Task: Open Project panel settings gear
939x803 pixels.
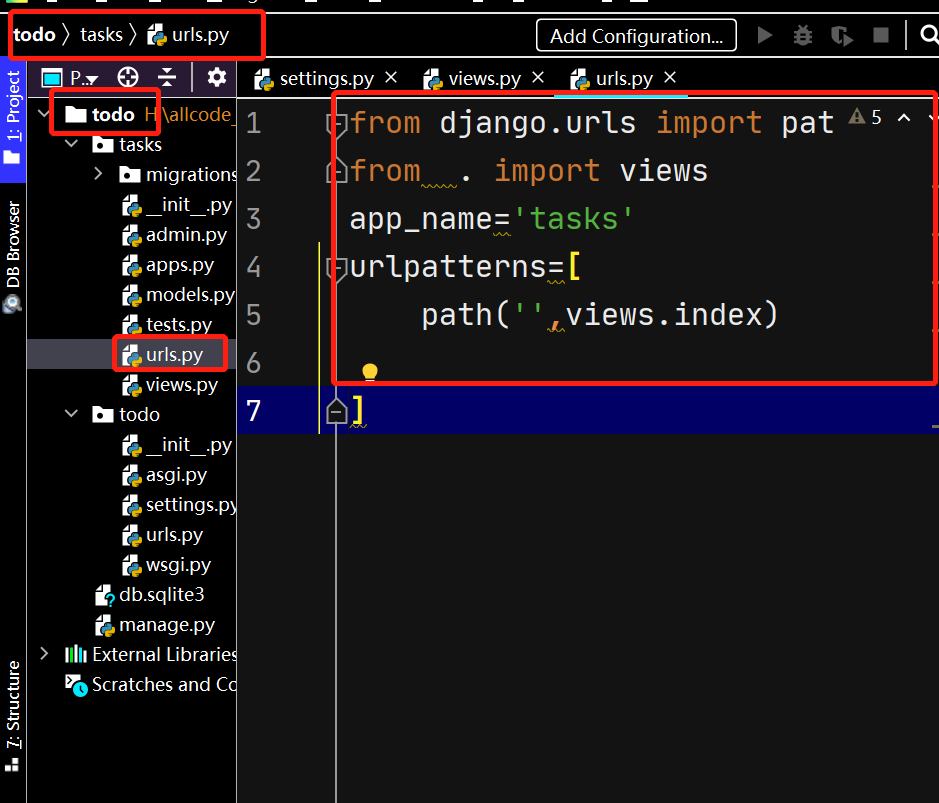Action: tap(216, 77)
